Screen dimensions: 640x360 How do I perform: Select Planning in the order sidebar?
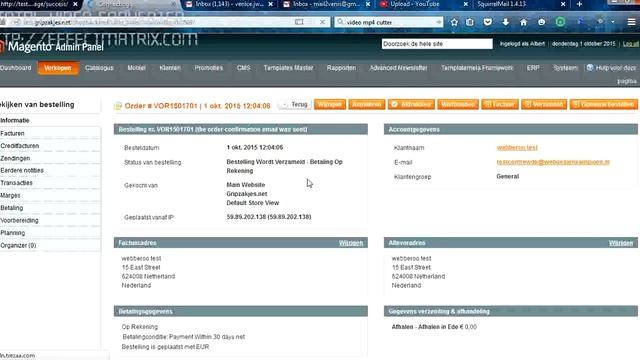point(50,233)
